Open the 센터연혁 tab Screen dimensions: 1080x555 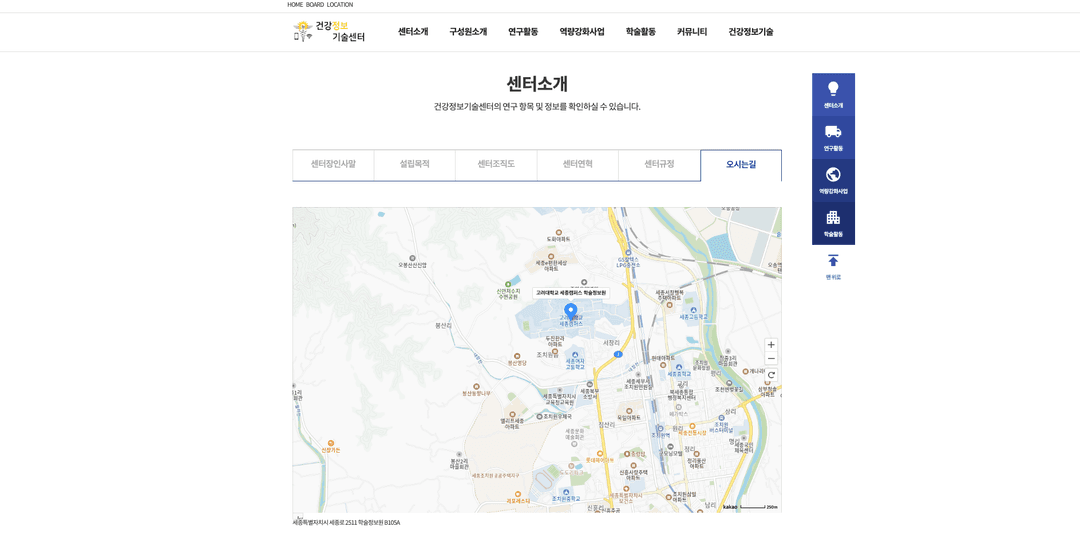[577, 164]
